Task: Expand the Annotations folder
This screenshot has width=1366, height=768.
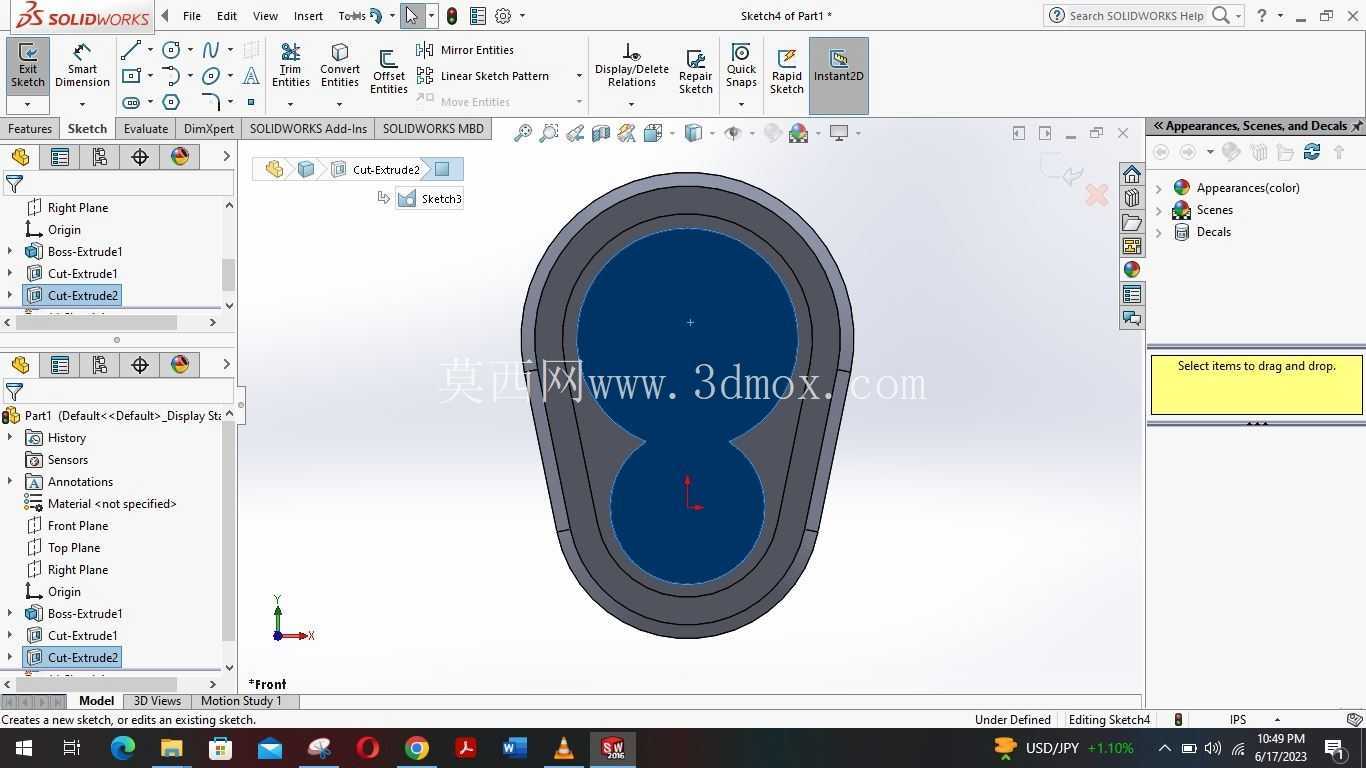Action: [10, 482]
